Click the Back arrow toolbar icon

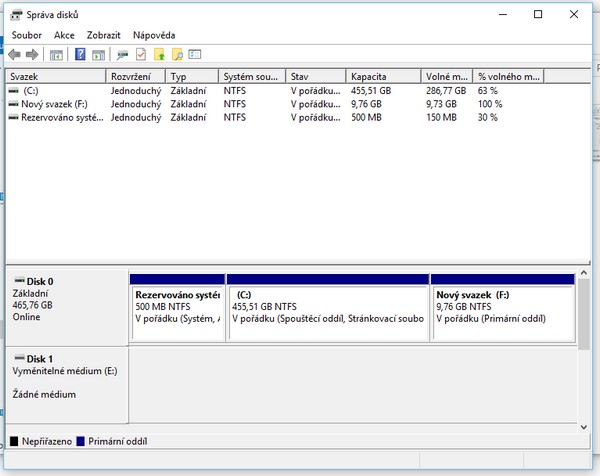(x=15, y=54)
